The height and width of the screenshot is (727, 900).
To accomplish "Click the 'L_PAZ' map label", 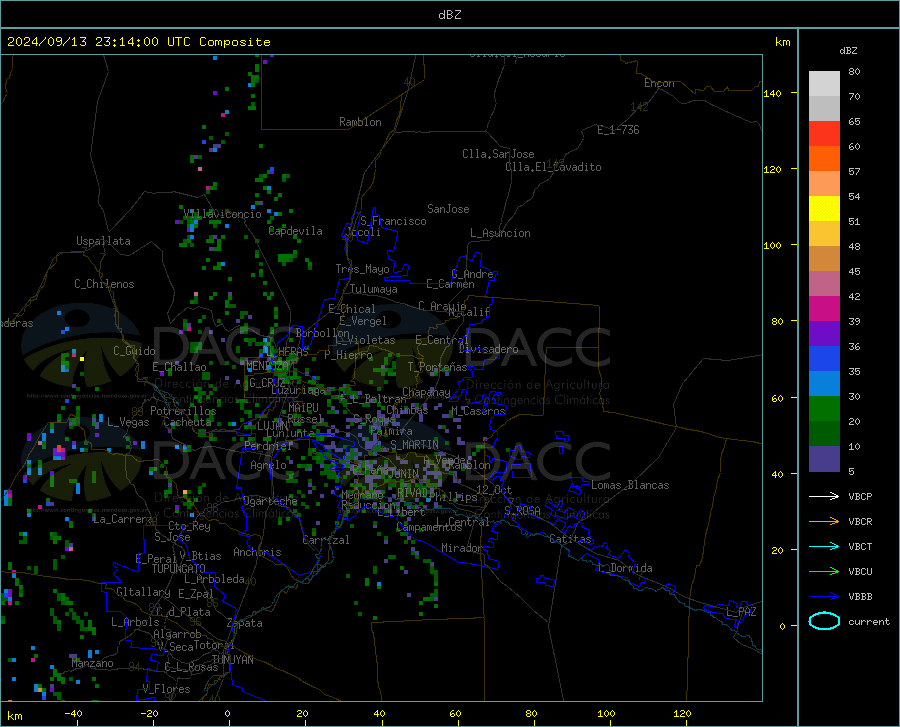I will coord(741,612).
